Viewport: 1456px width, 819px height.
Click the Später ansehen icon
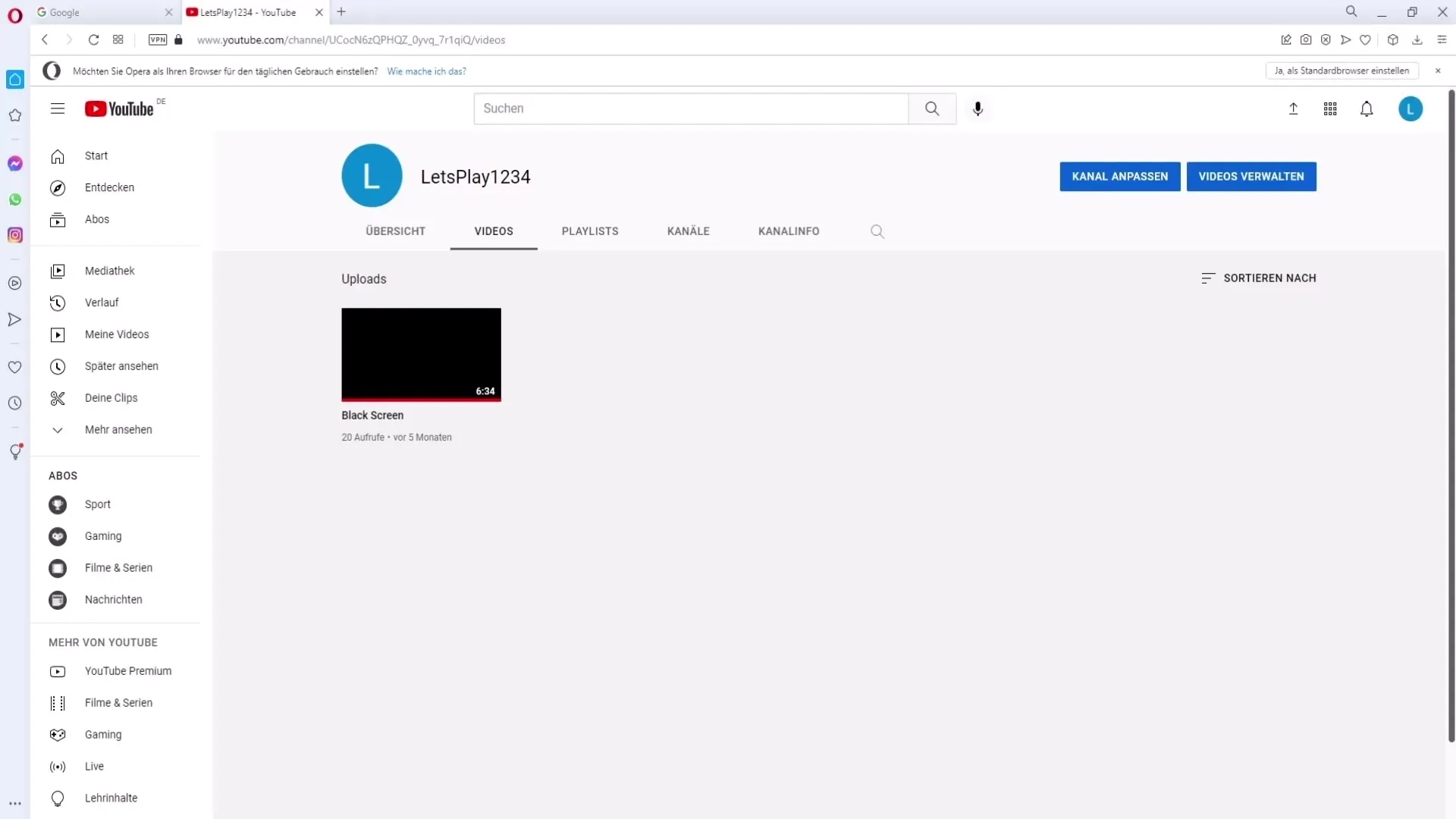coord(57,366)
